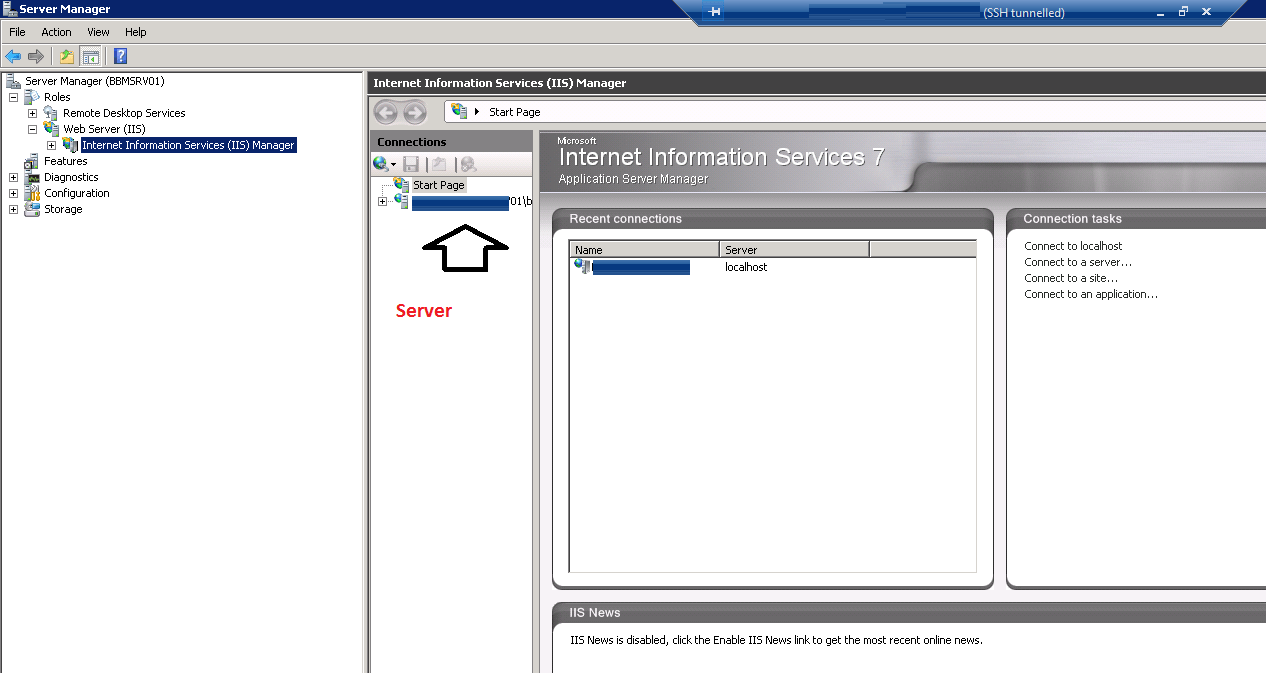The width and height of the screenshot is (1266, 673).
Task: Click the Server Manager title bar app icon
Action: 9,9
